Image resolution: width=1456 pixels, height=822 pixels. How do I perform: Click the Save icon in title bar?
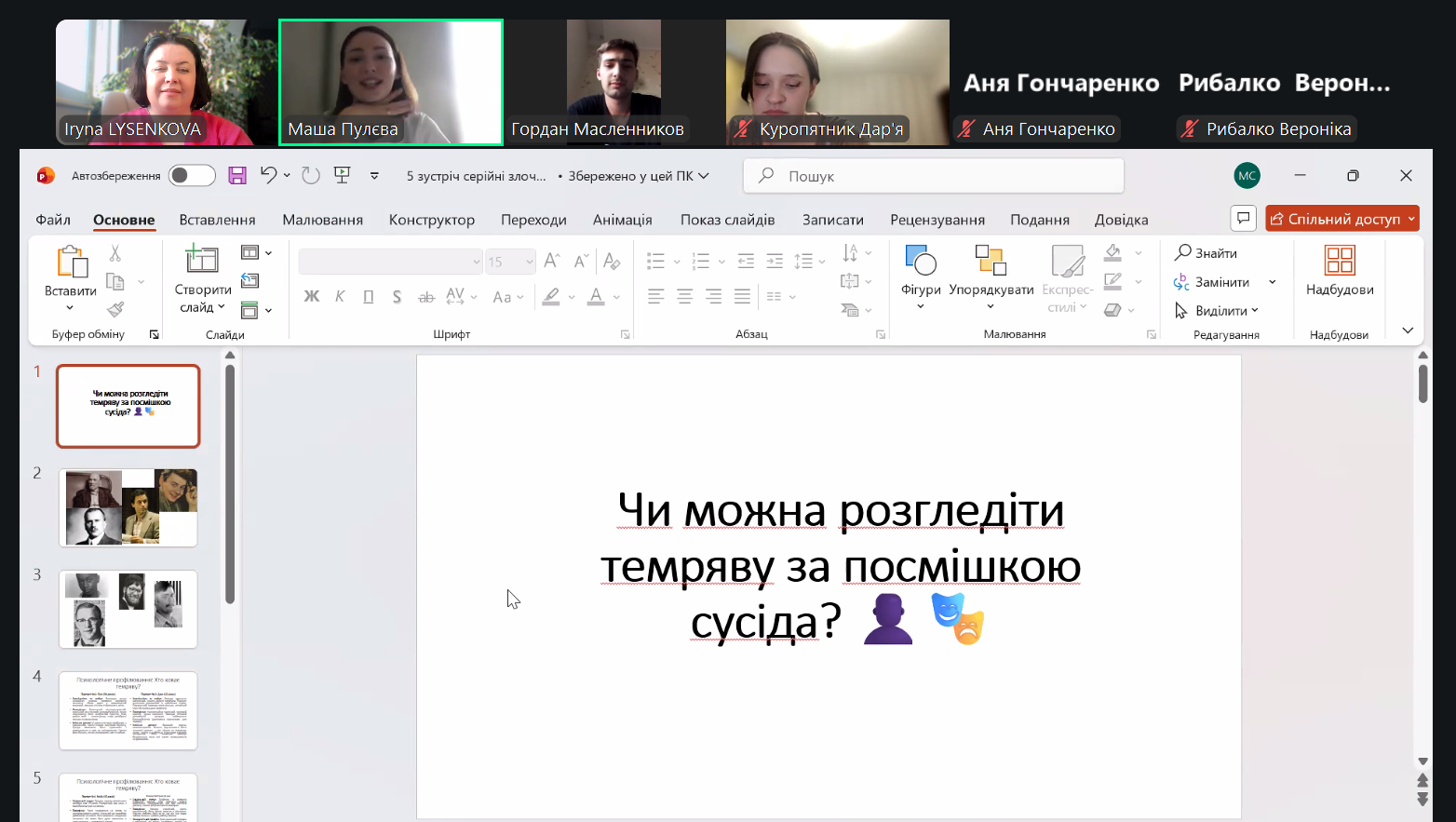[237, 175]
